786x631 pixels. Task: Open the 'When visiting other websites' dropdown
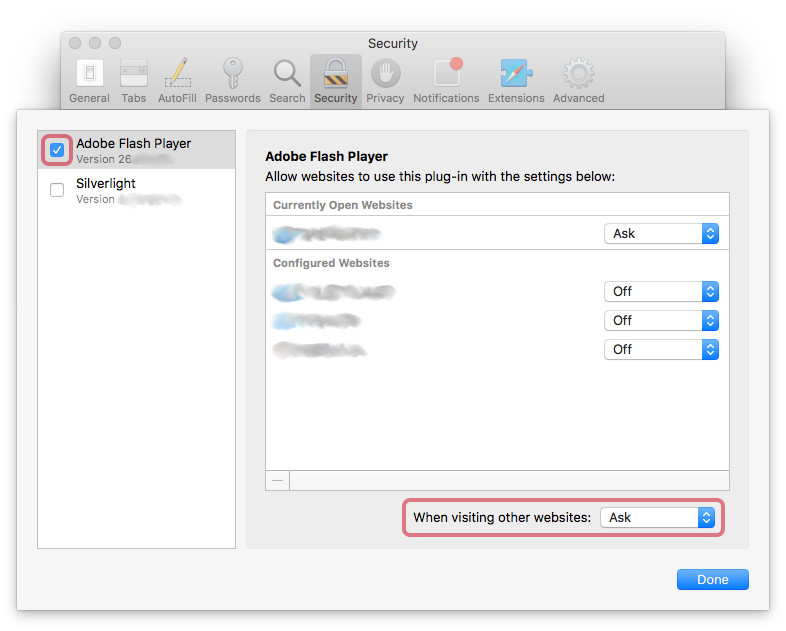point(657,517)
